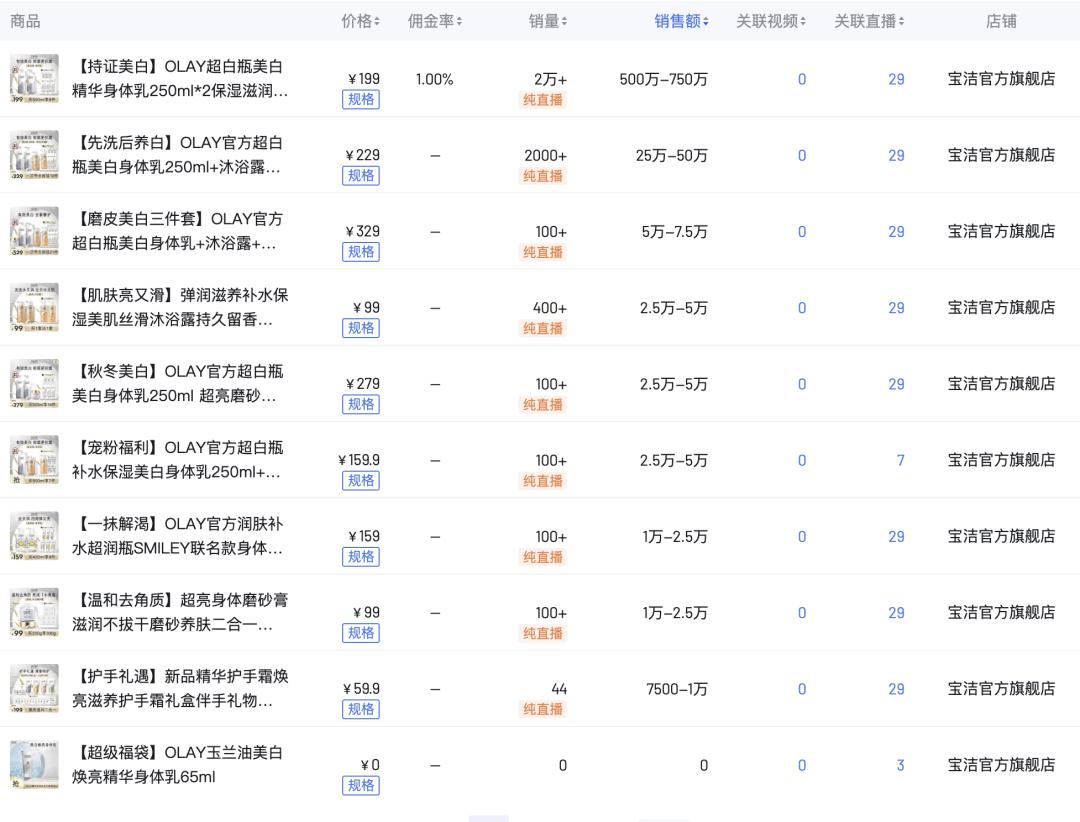Open the 超级福袋 product thumbnail
The width and height of the screenshot is (1080, 822).
pos(35,764)
